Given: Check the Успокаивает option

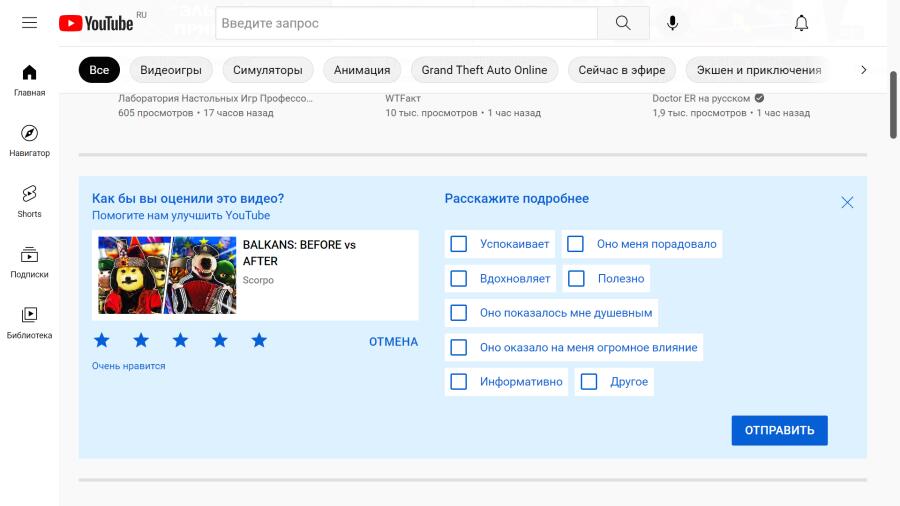Looking at the screenshot, I should [x=459, y=244].
